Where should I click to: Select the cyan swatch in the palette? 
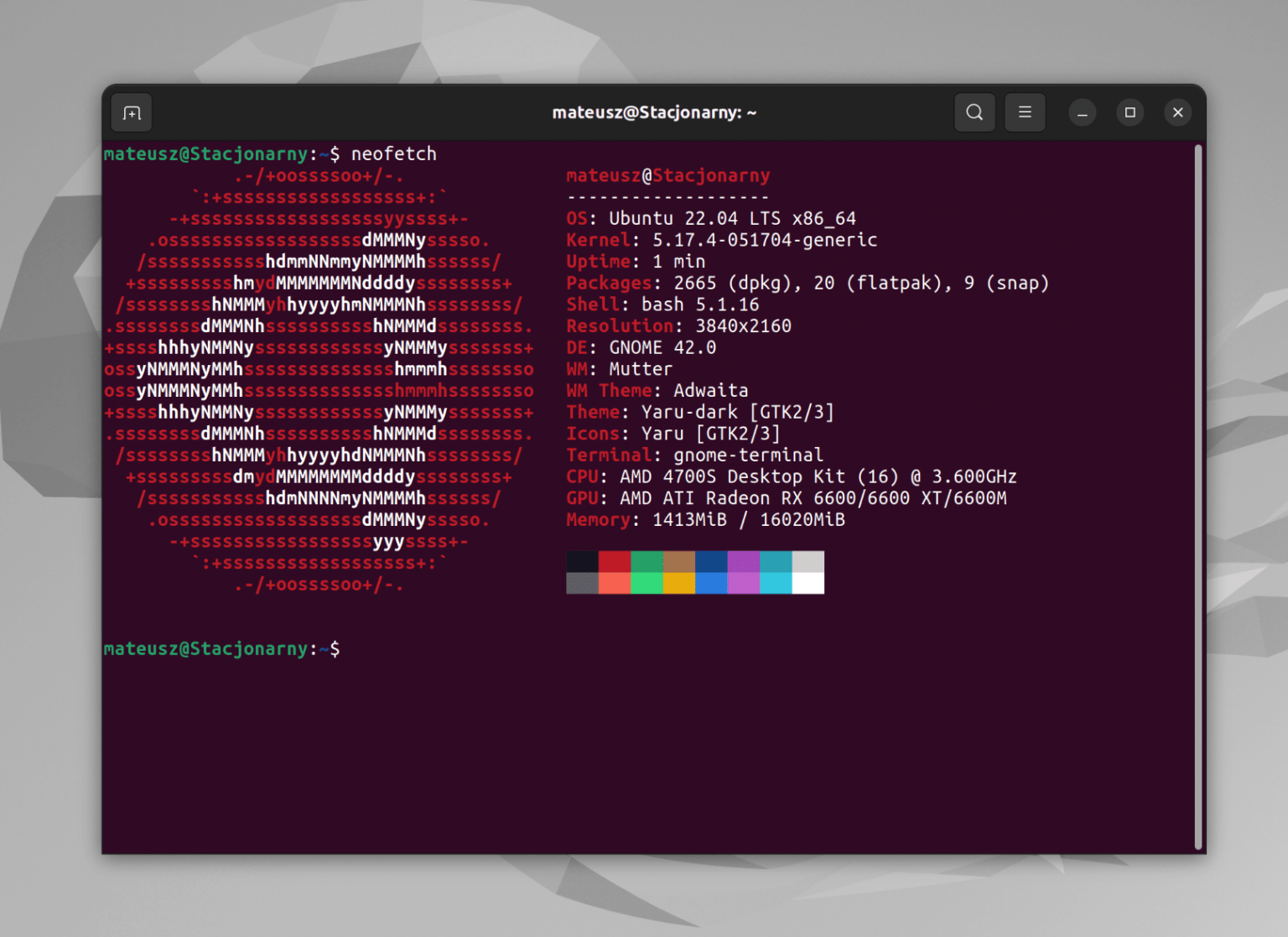pos(776,562)
